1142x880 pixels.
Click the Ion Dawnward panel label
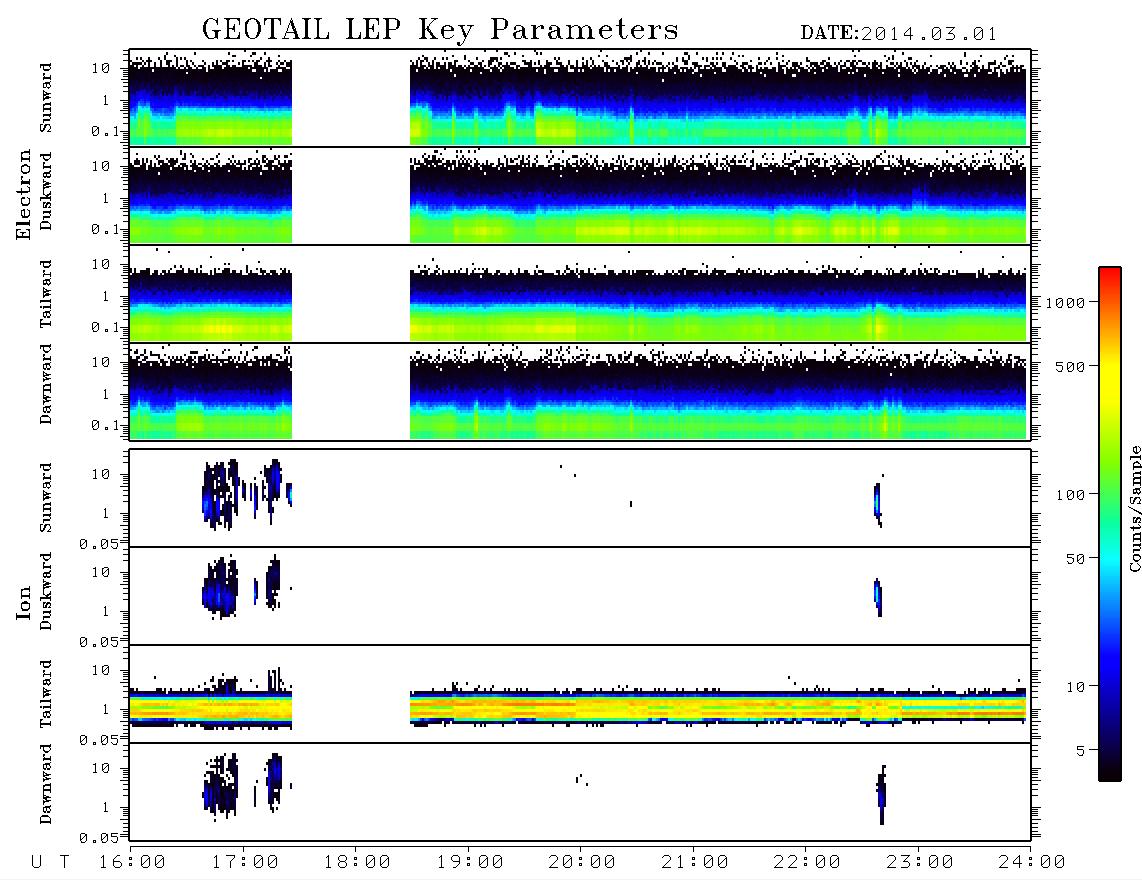pos(46,784)
